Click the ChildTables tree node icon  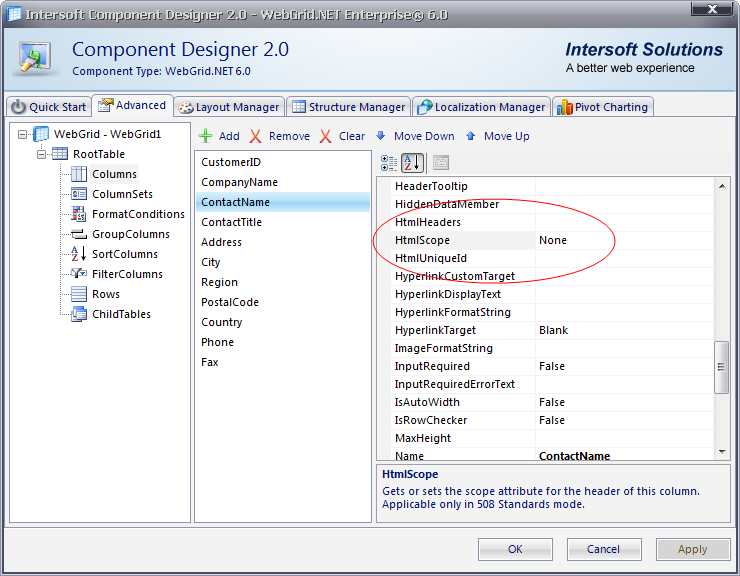click(x=79, y=314)
